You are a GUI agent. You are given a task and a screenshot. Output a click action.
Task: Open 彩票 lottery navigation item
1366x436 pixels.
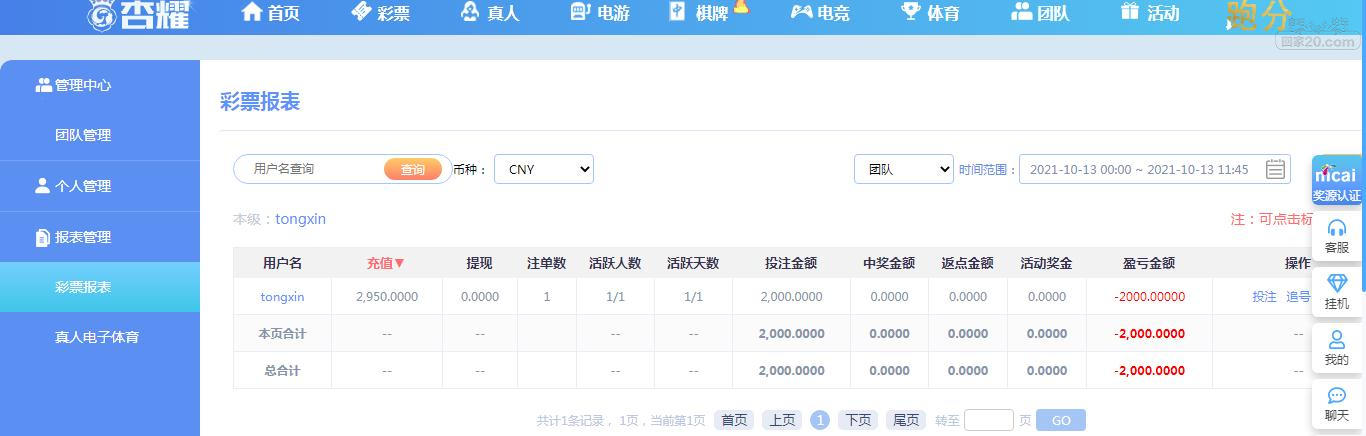coord(380,13)
